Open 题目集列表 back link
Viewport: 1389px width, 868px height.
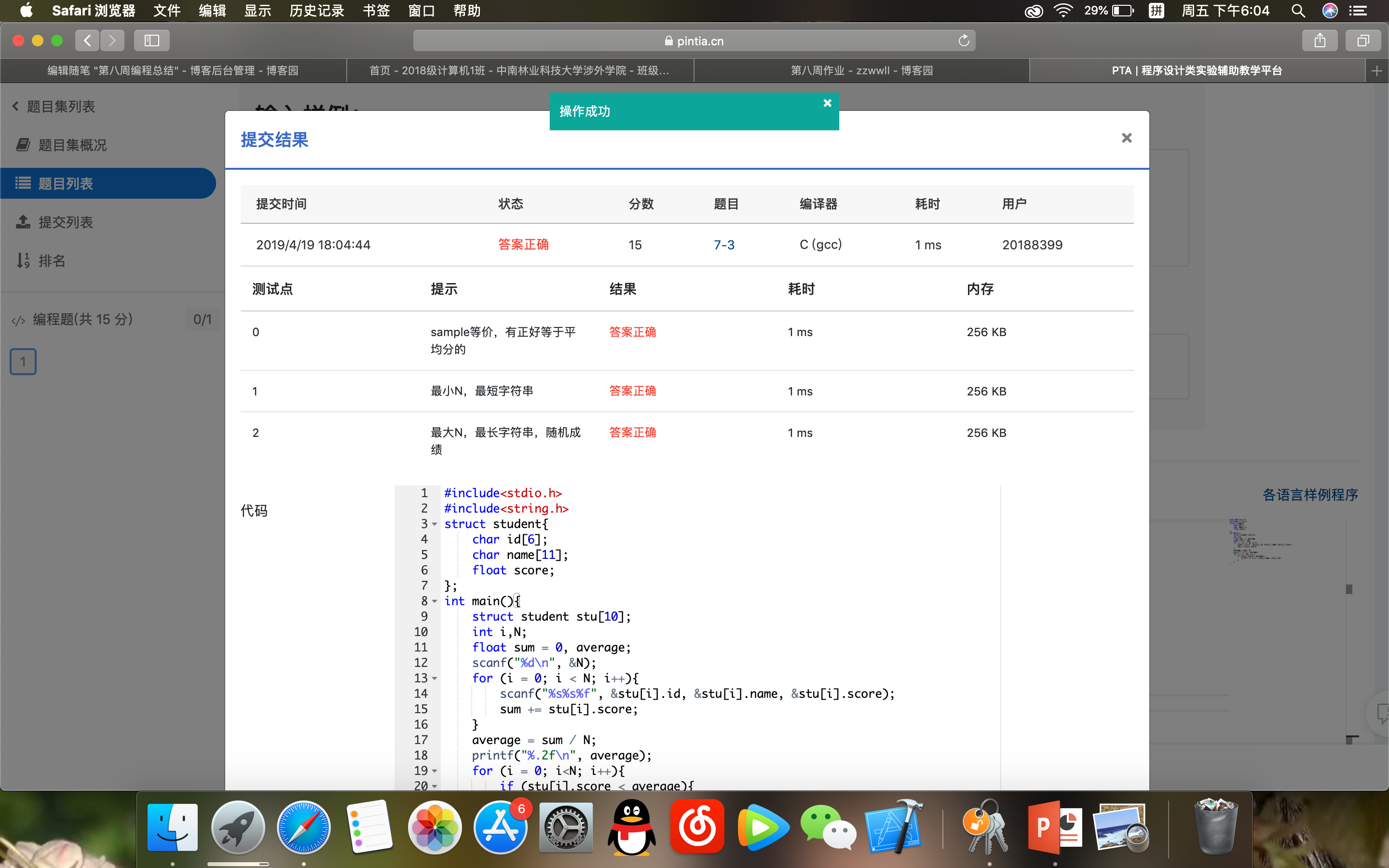click(x=54, y=106)
